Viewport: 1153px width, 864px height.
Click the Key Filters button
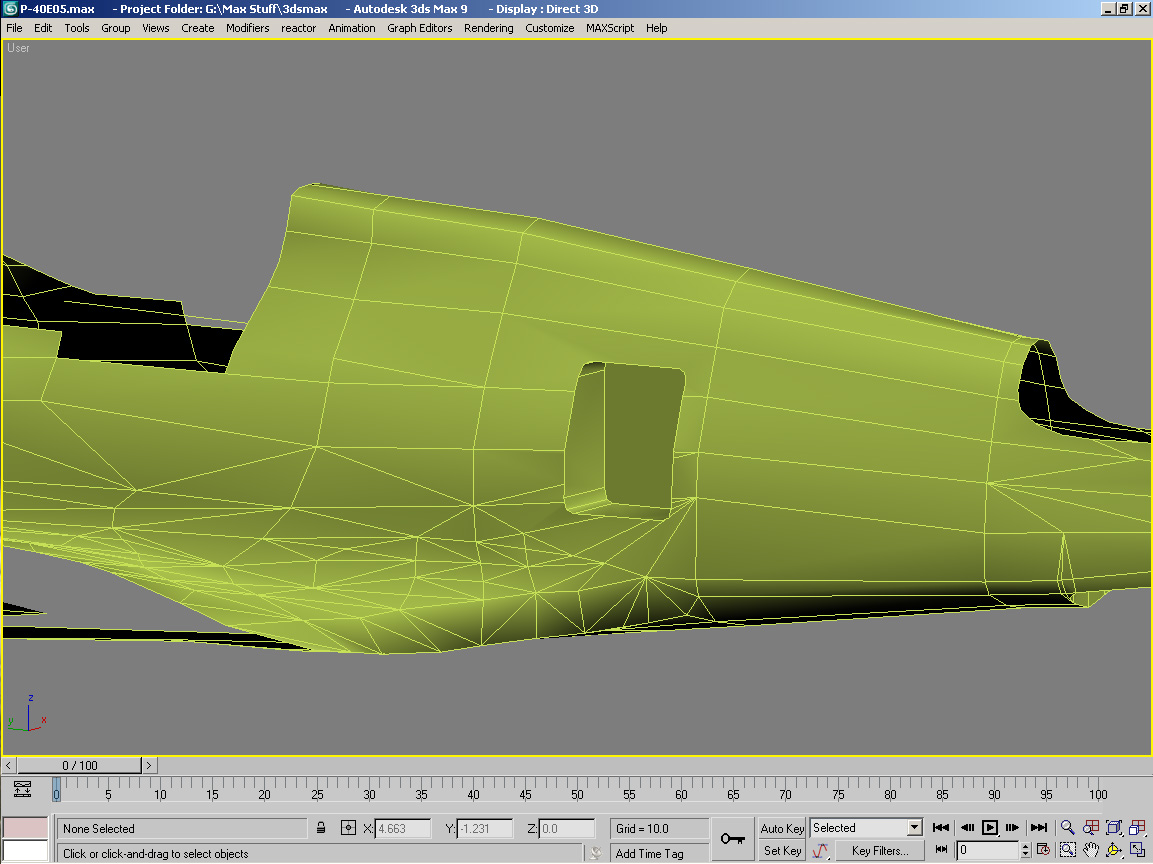[879, 851]
